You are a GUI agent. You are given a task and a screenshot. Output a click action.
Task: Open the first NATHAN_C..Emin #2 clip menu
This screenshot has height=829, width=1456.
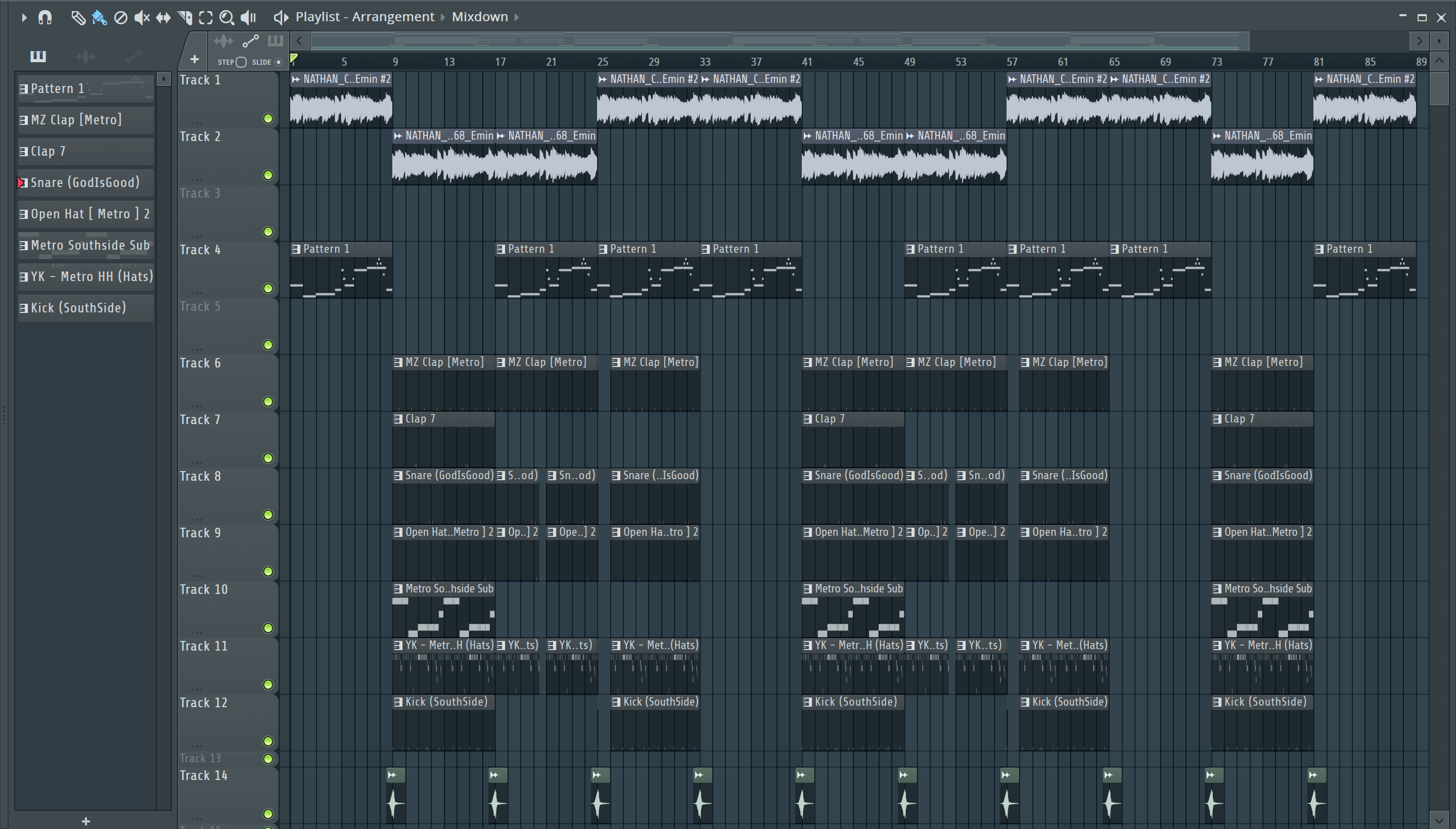(x=296, y=79)
